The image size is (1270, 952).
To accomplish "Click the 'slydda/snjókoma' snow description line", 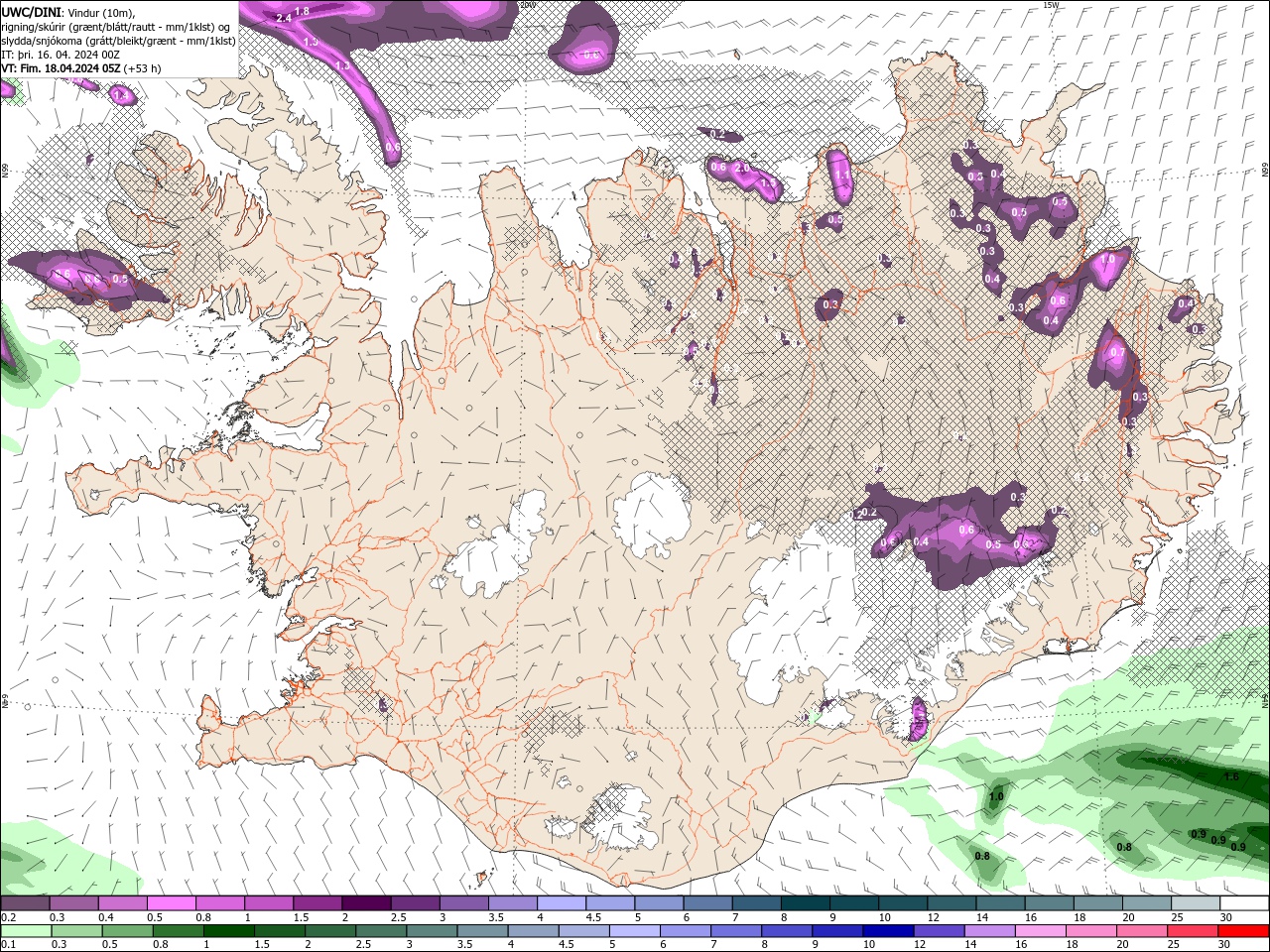I will (118, 41).
